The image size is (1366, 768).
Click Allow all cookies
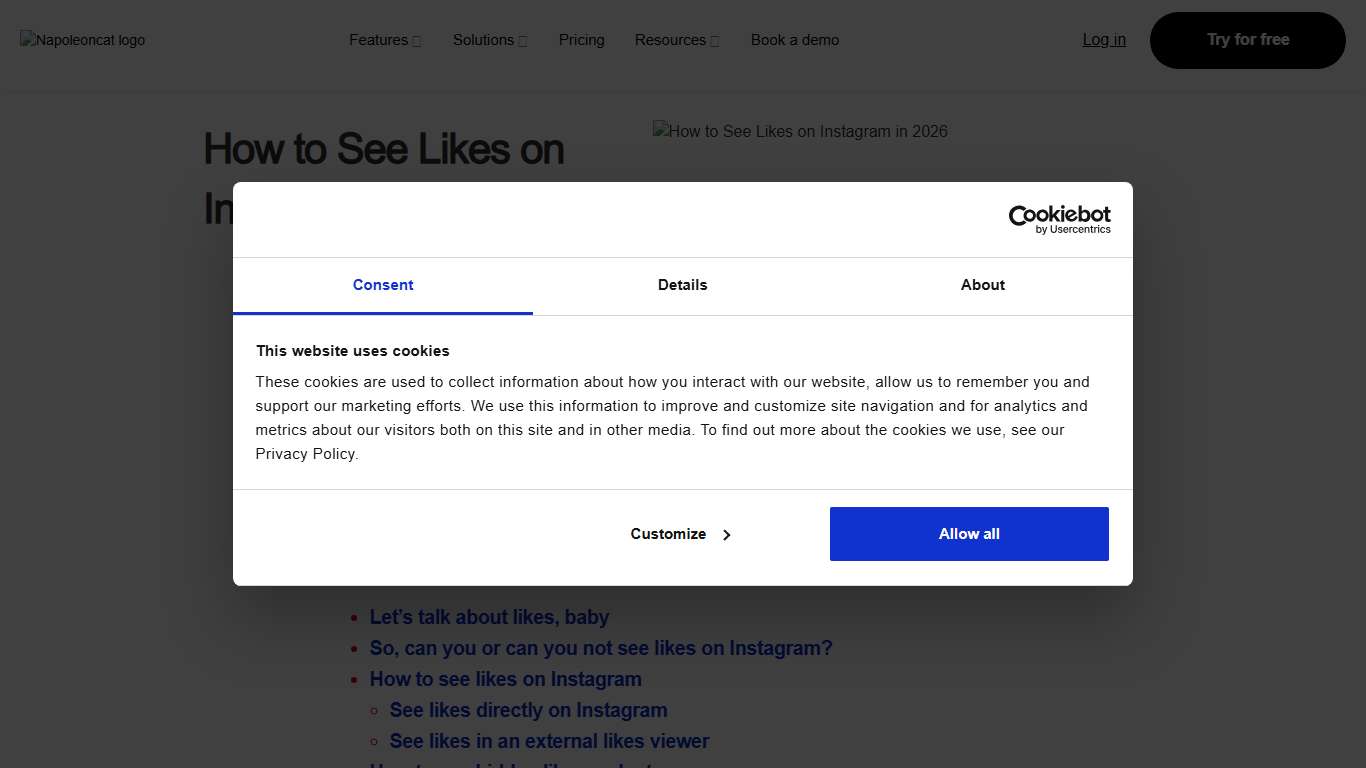(x=968, y=534)
